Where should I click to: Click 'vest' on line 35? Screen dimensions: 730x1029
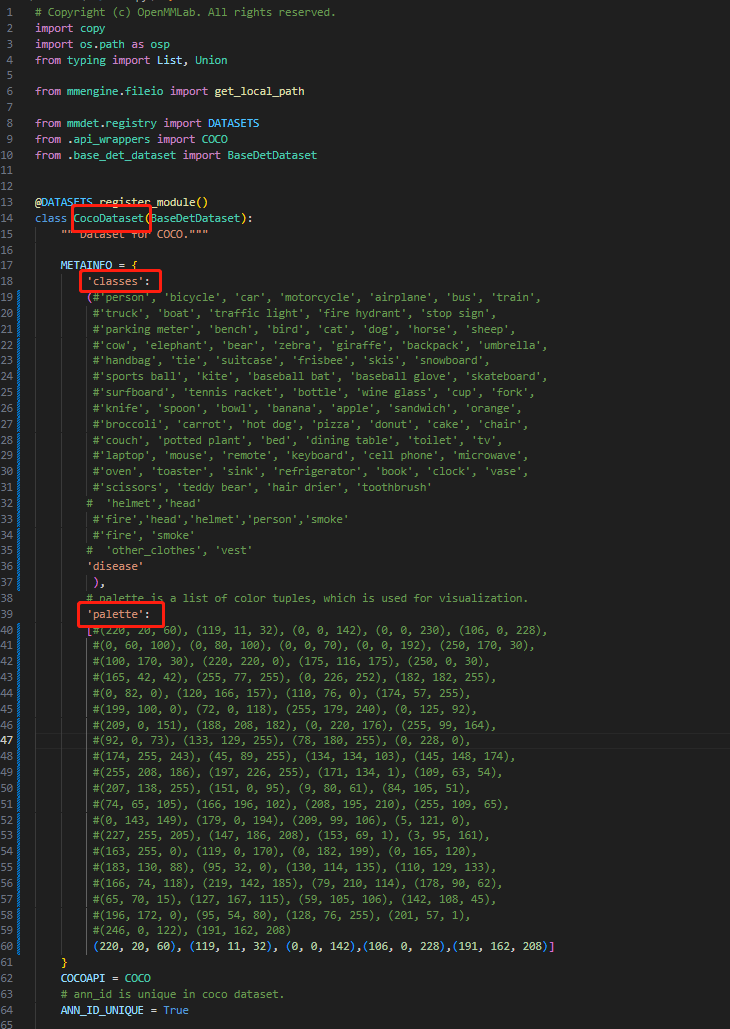pos(234,550)
